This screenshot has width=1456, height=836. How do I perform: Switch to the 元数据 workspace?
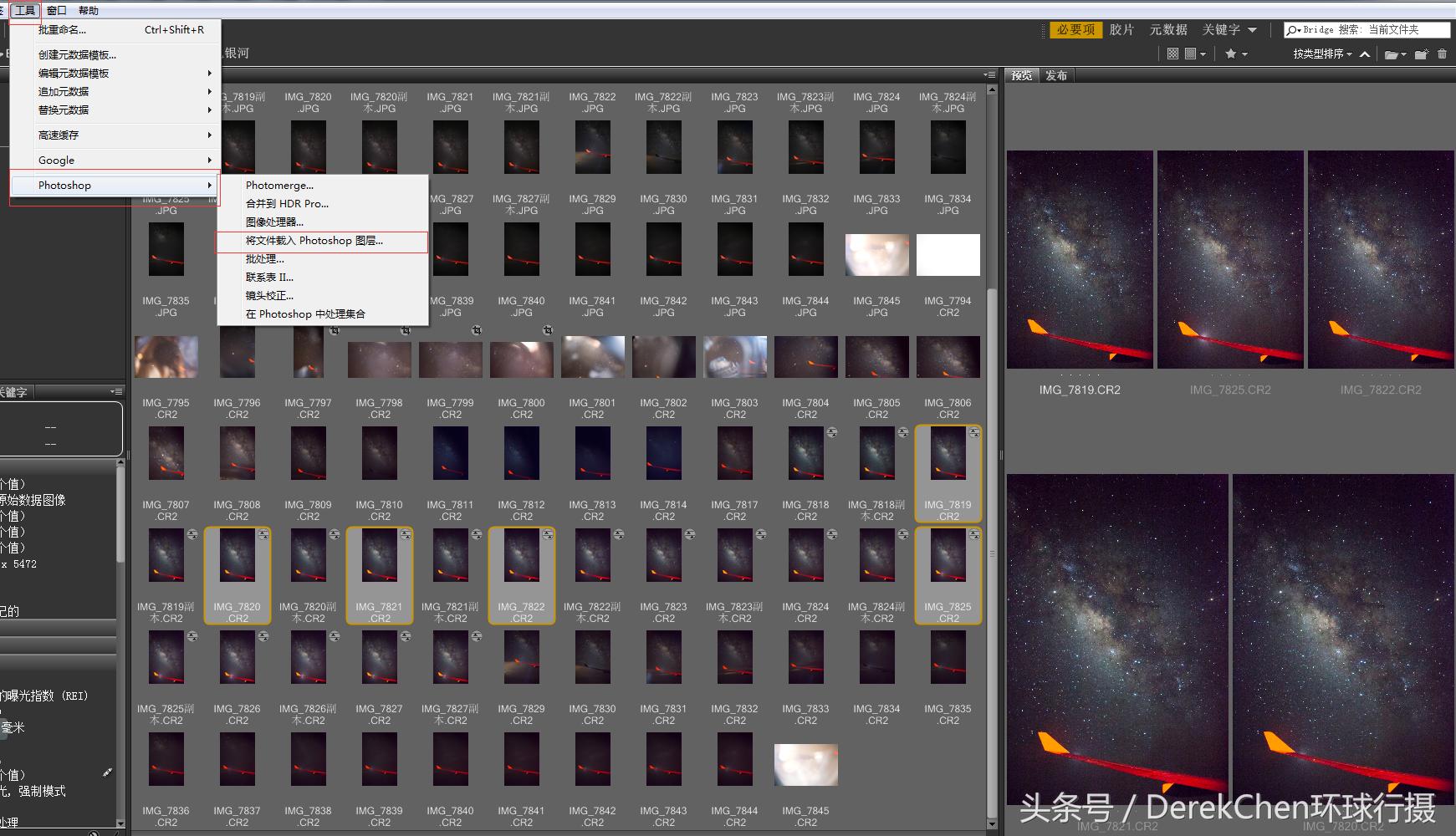point(1168,30)
